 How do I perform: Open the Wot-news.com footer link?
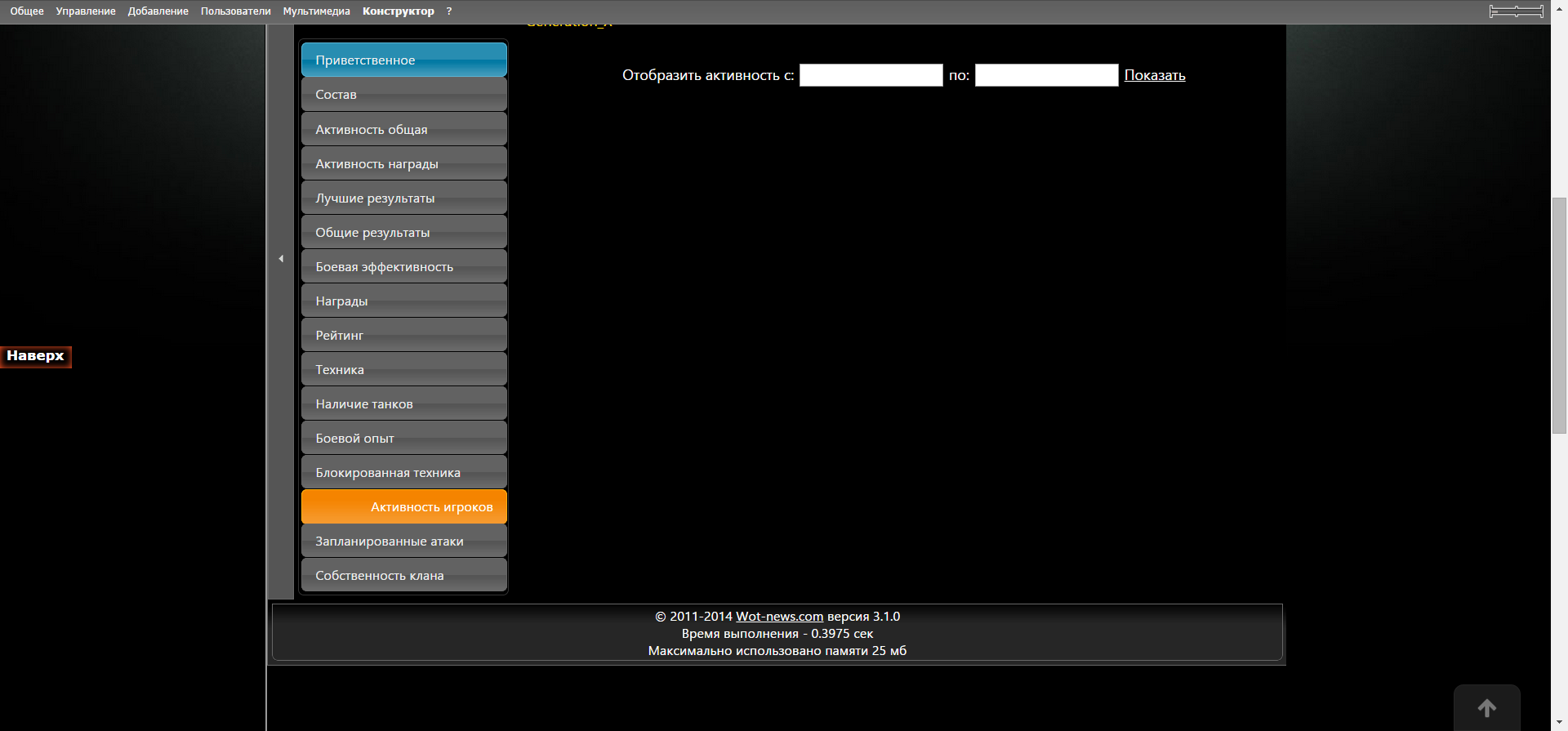(779, 617)
